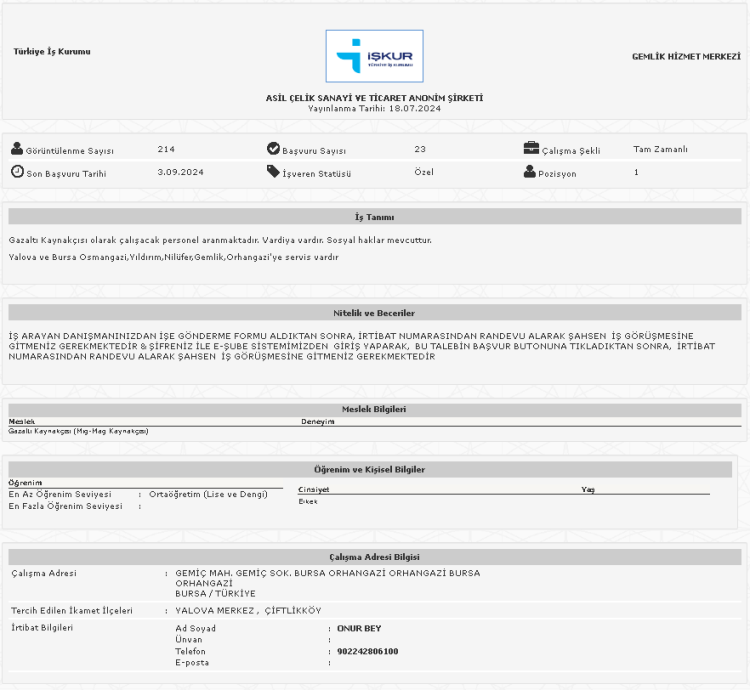Click the Son Başvuru Tarihi clock icon

coord(17,172)
